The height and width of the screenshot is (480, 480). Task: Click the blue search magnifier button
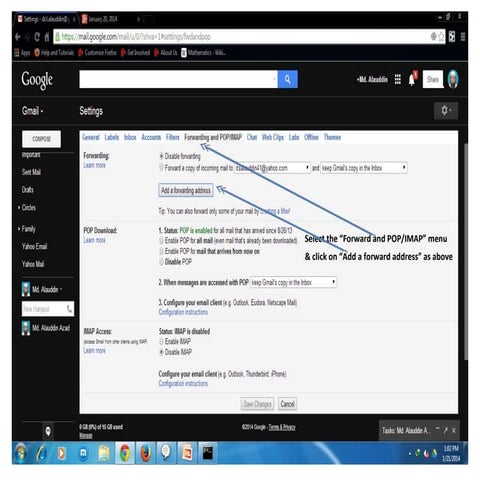287,79
